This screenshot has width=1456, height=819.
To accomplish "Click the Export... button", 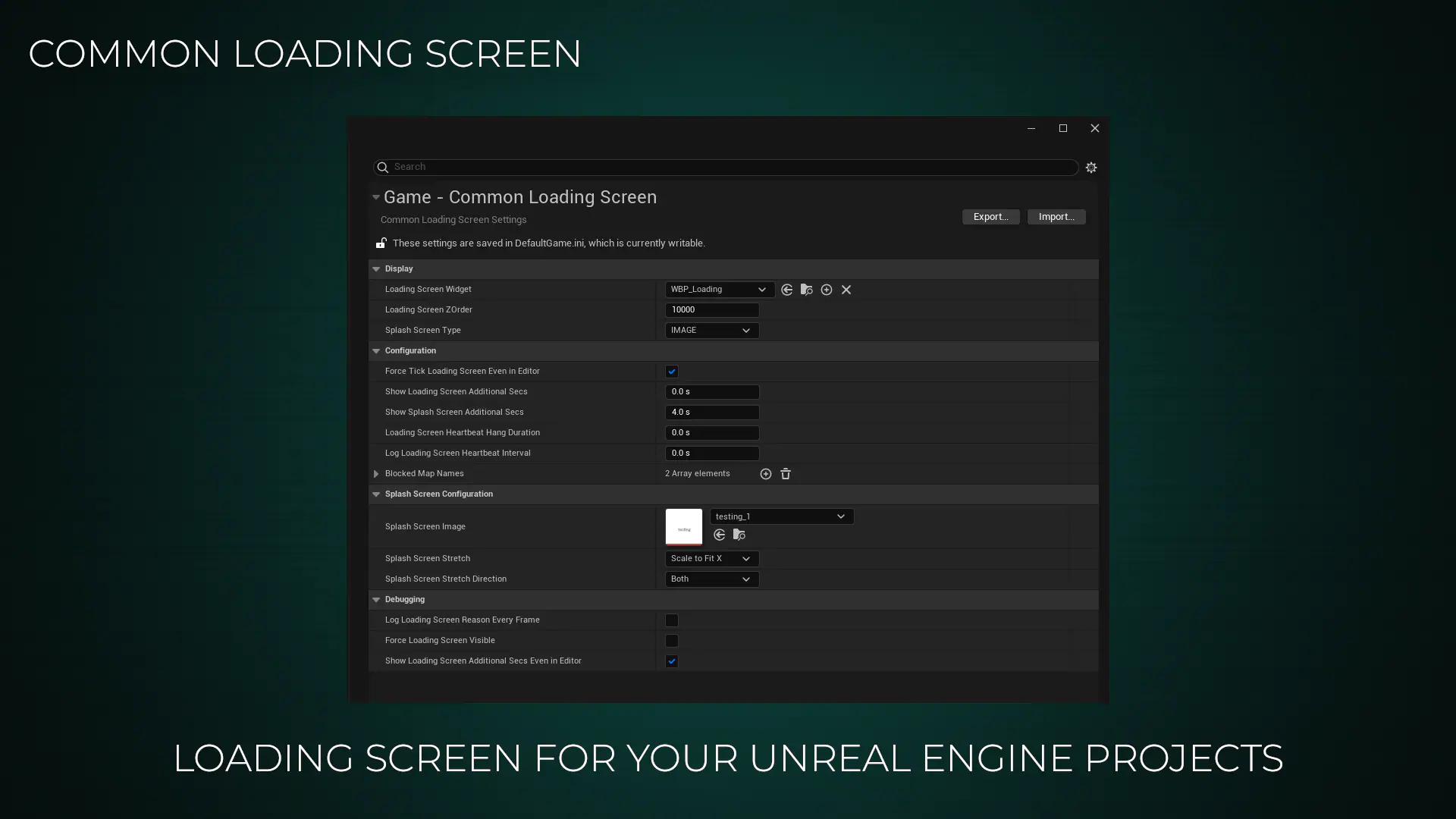I will [x=990, y=217].
